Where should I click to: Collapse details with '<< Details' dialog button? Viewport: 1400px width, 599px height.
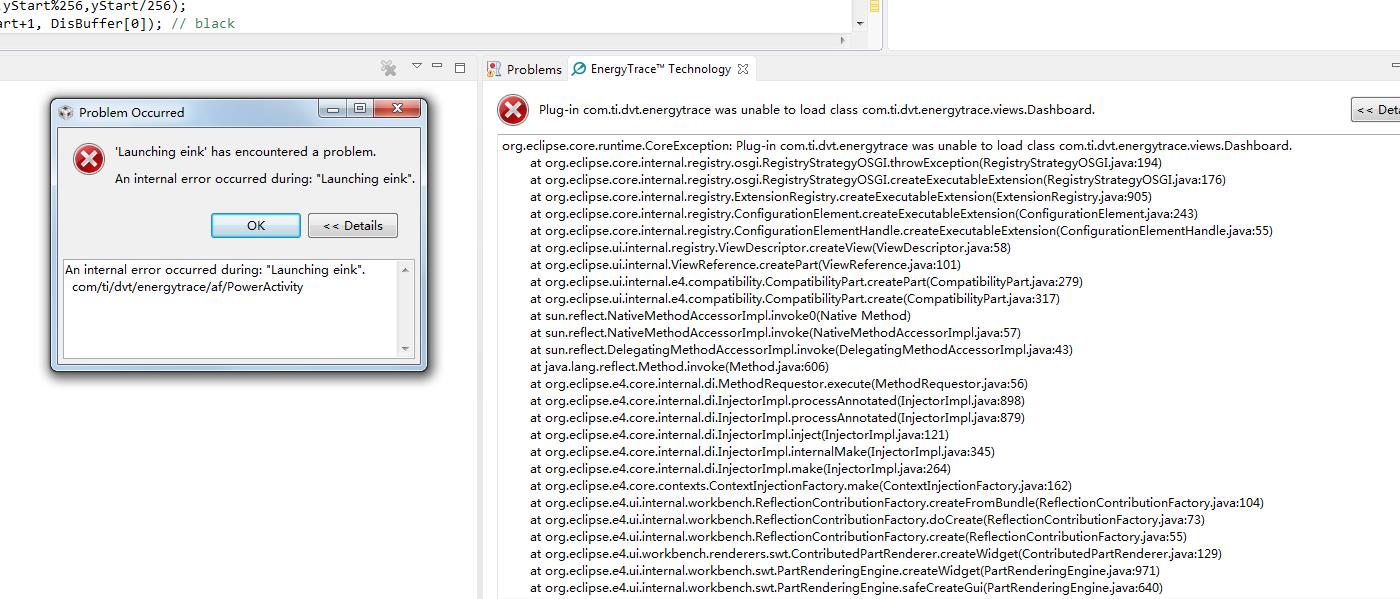(353, 225)
